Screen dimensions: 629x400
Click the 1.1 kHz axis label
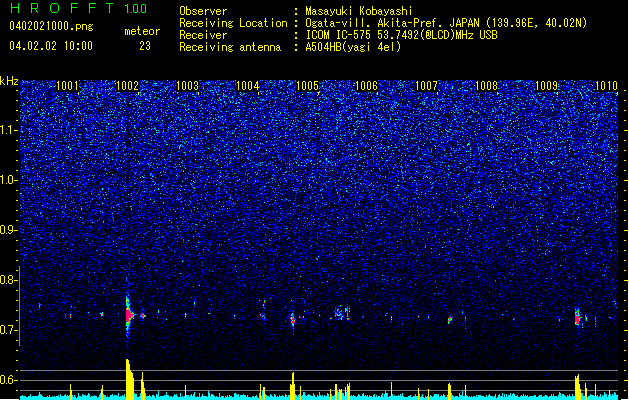pyautogui.click(x=9, y=130)
